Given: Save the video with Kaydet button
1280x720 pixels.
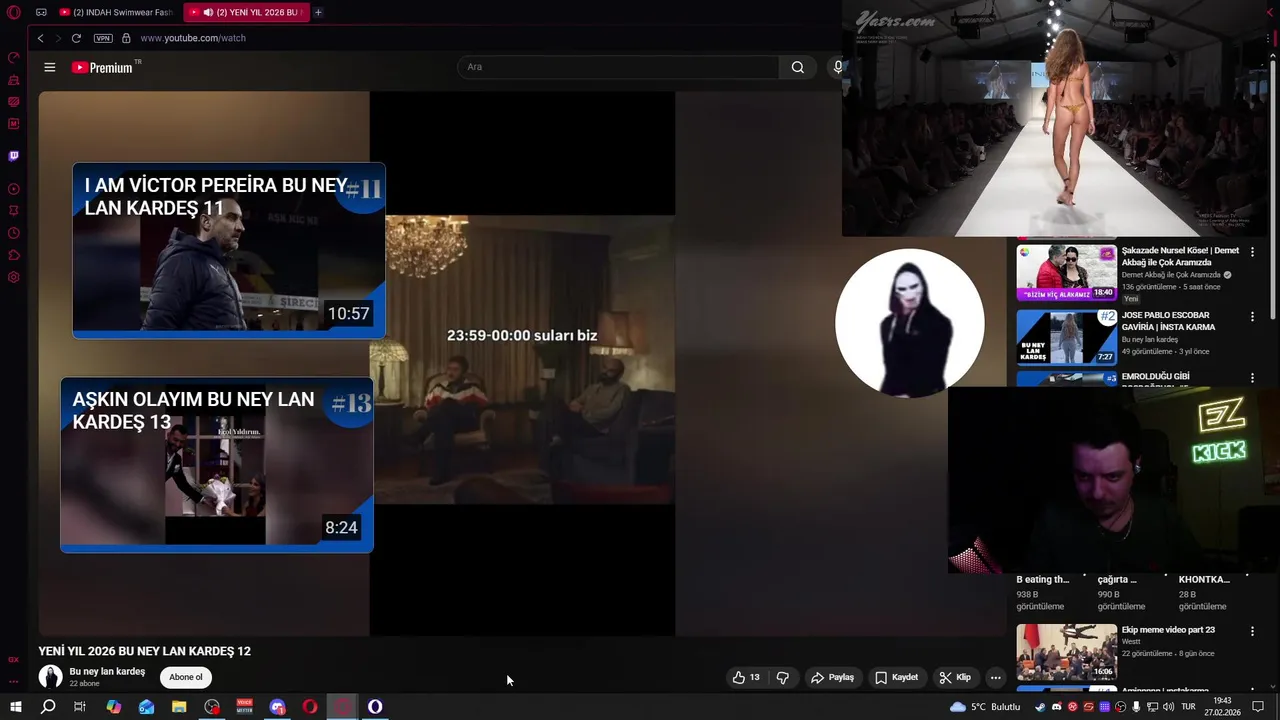Looking at the screenshot, I should coord(896,677).
